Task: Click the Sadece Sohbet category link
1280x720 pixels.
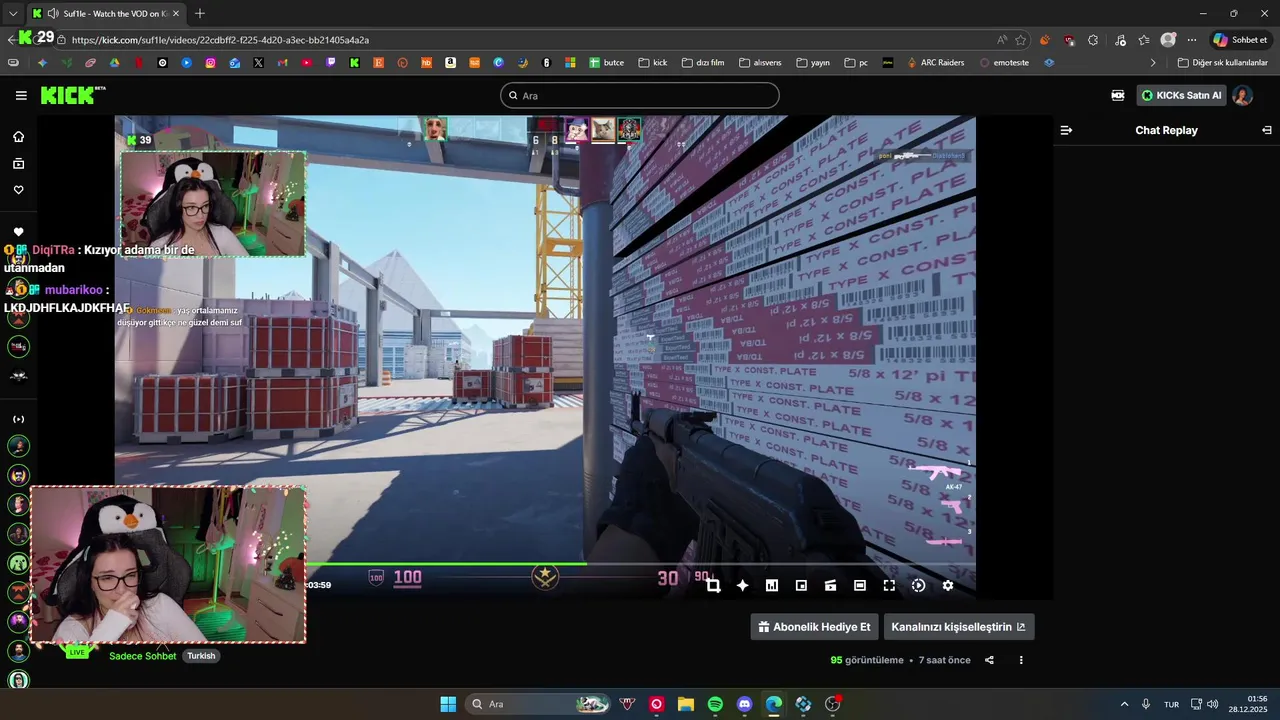Action: [x=142, y=656]
